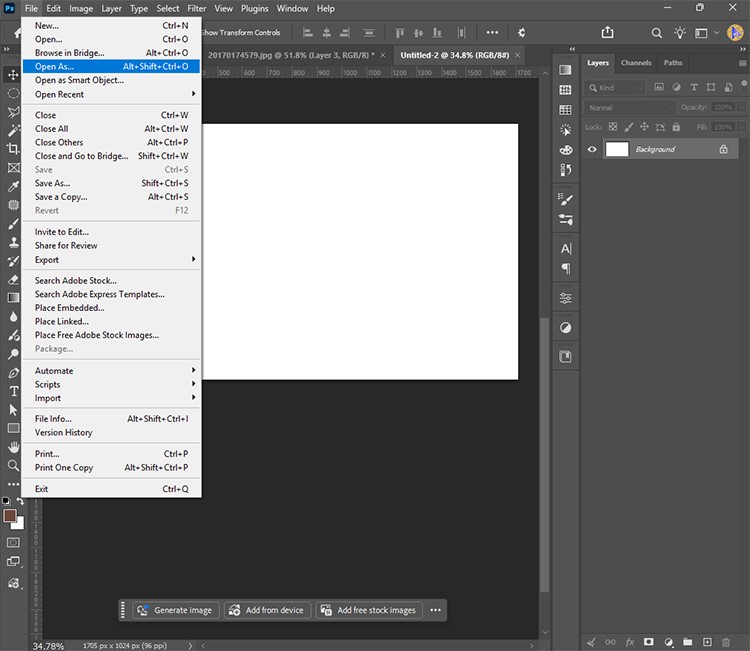This screenshot has width=750, height=651.
Task: Choose Open As... in File menu
Action: [111, 66]
